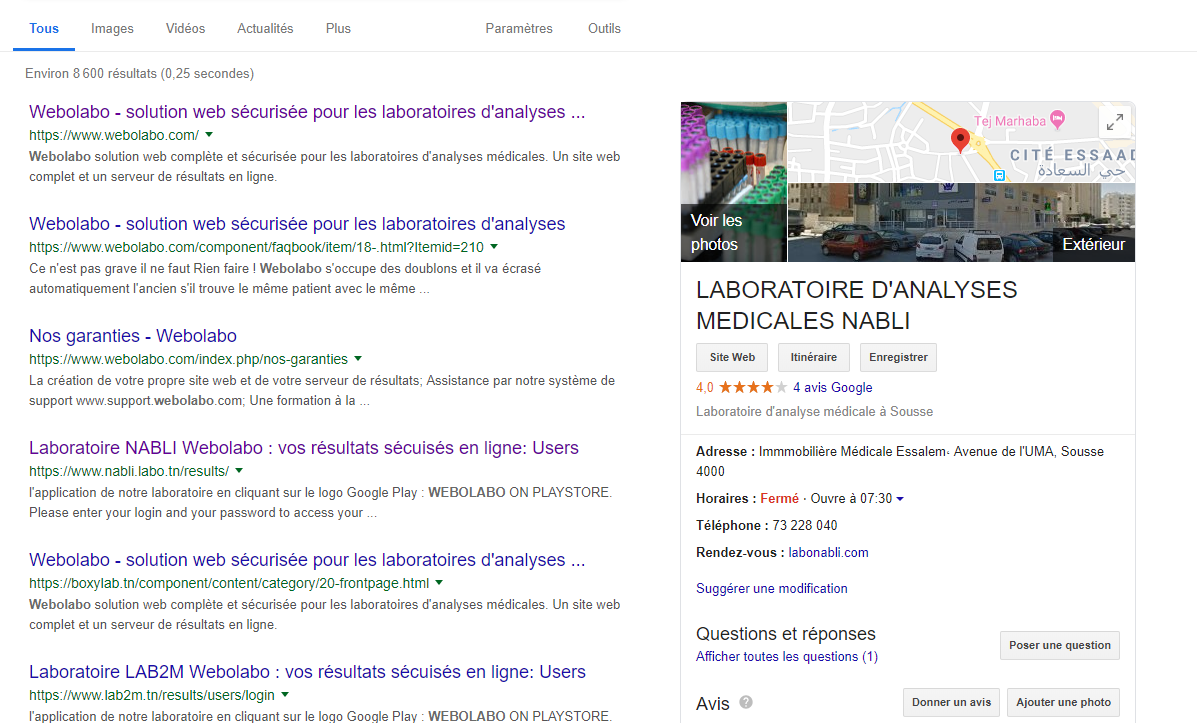Open the Extérieur street view thumbnail
Viewport: 1197px width, 723px height.
[x=961, y=222]
